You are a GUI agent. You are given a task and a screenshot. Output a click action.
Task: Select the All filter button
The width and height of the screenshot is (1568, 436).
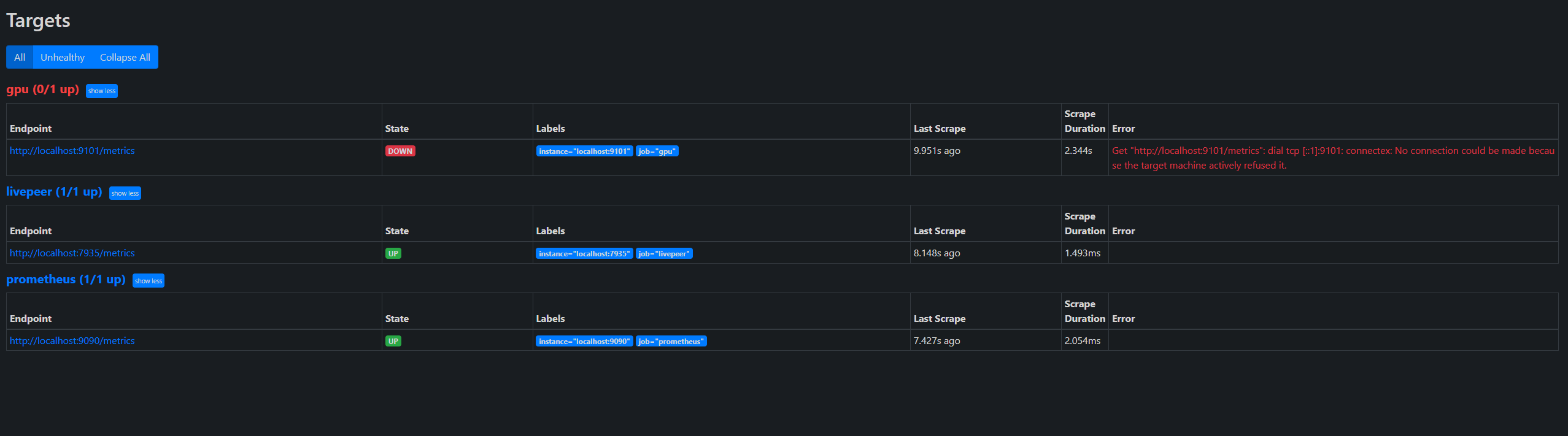(20, 57)
